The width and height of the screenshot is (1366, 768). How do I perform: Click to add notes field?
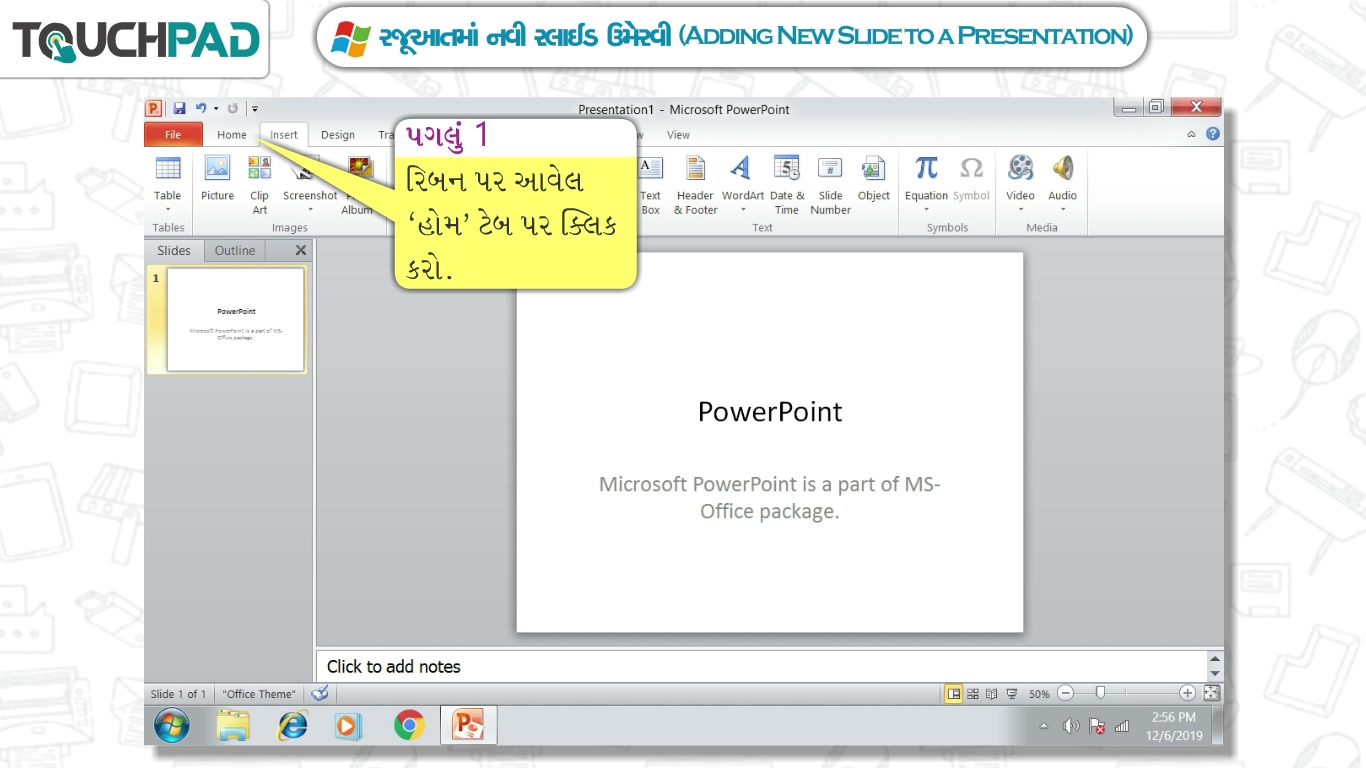point(761,666)
